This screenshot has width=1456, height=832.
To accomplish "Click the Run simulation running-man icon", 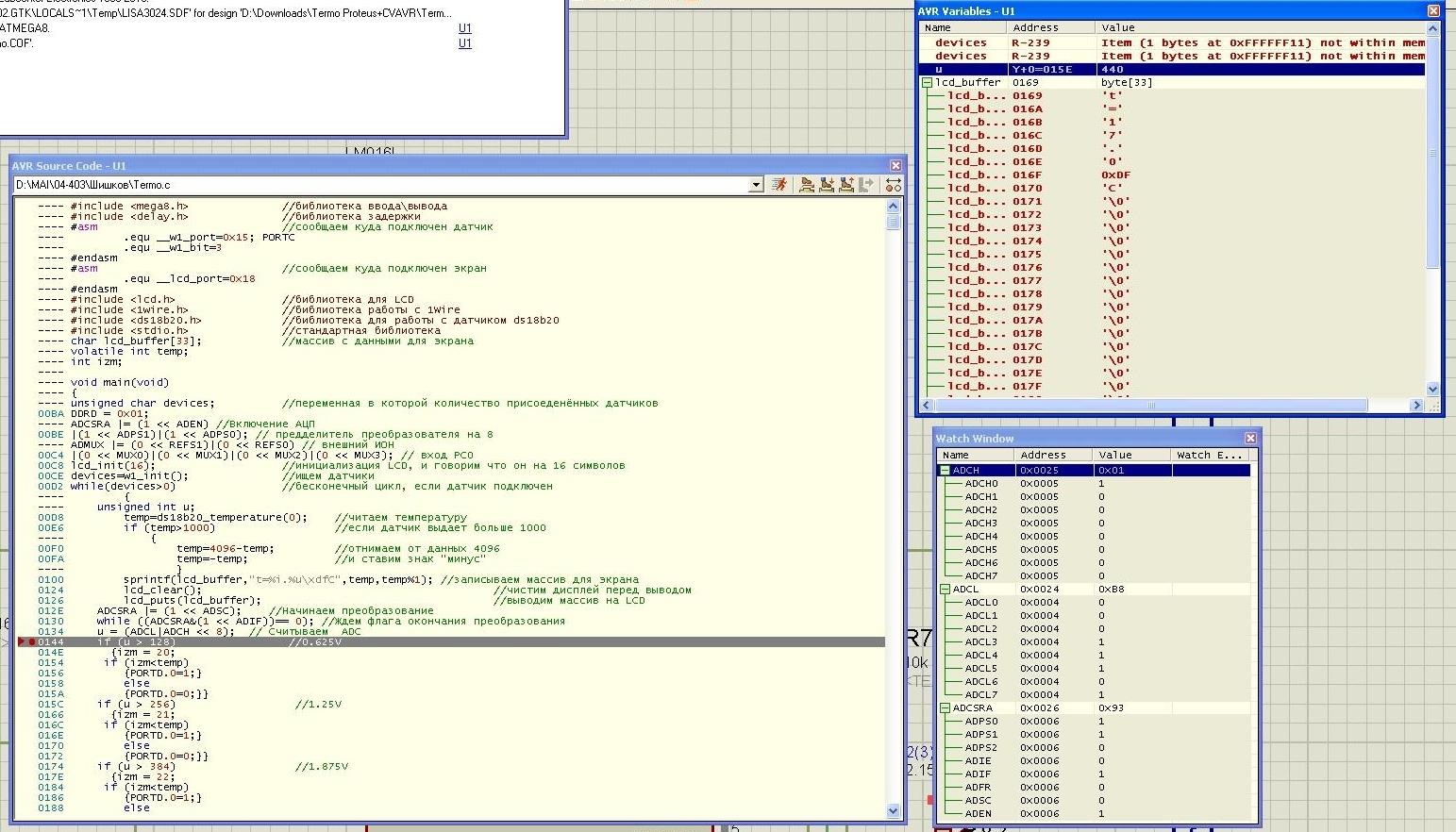I will 779,185.
